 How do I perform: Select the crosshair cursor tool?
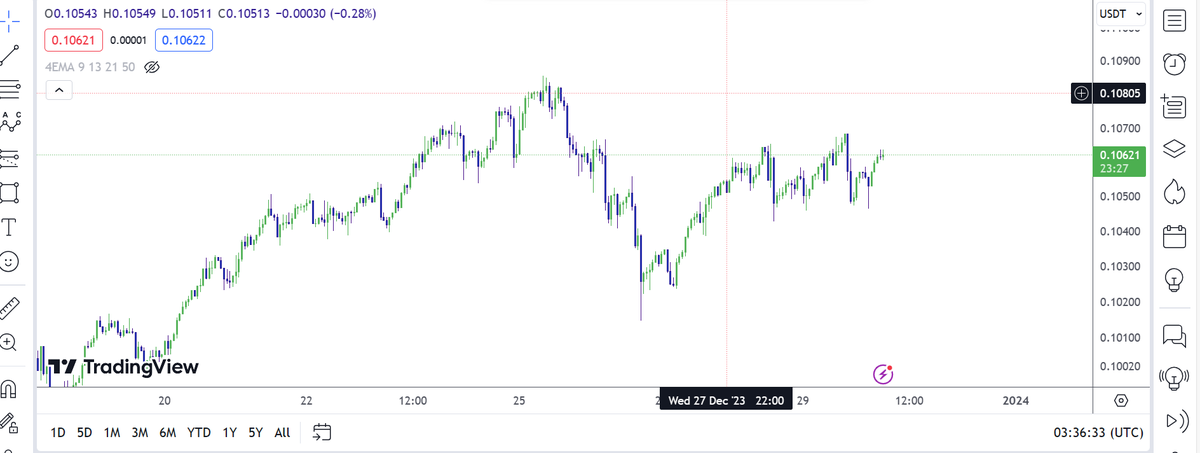click(10, 19)
